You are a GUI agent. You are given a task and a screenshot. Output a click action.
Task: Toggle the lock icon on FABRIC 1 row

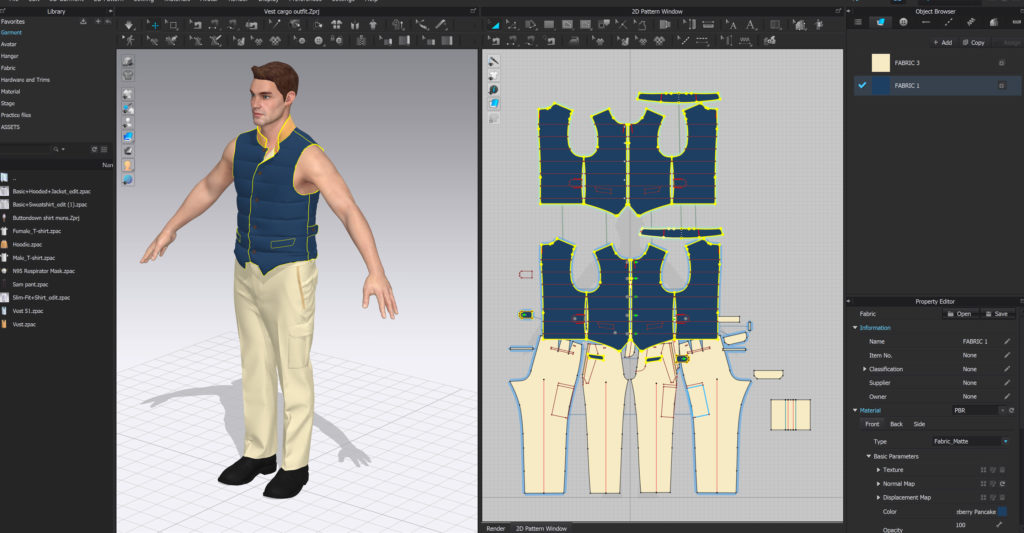[x=1001, y=86]
